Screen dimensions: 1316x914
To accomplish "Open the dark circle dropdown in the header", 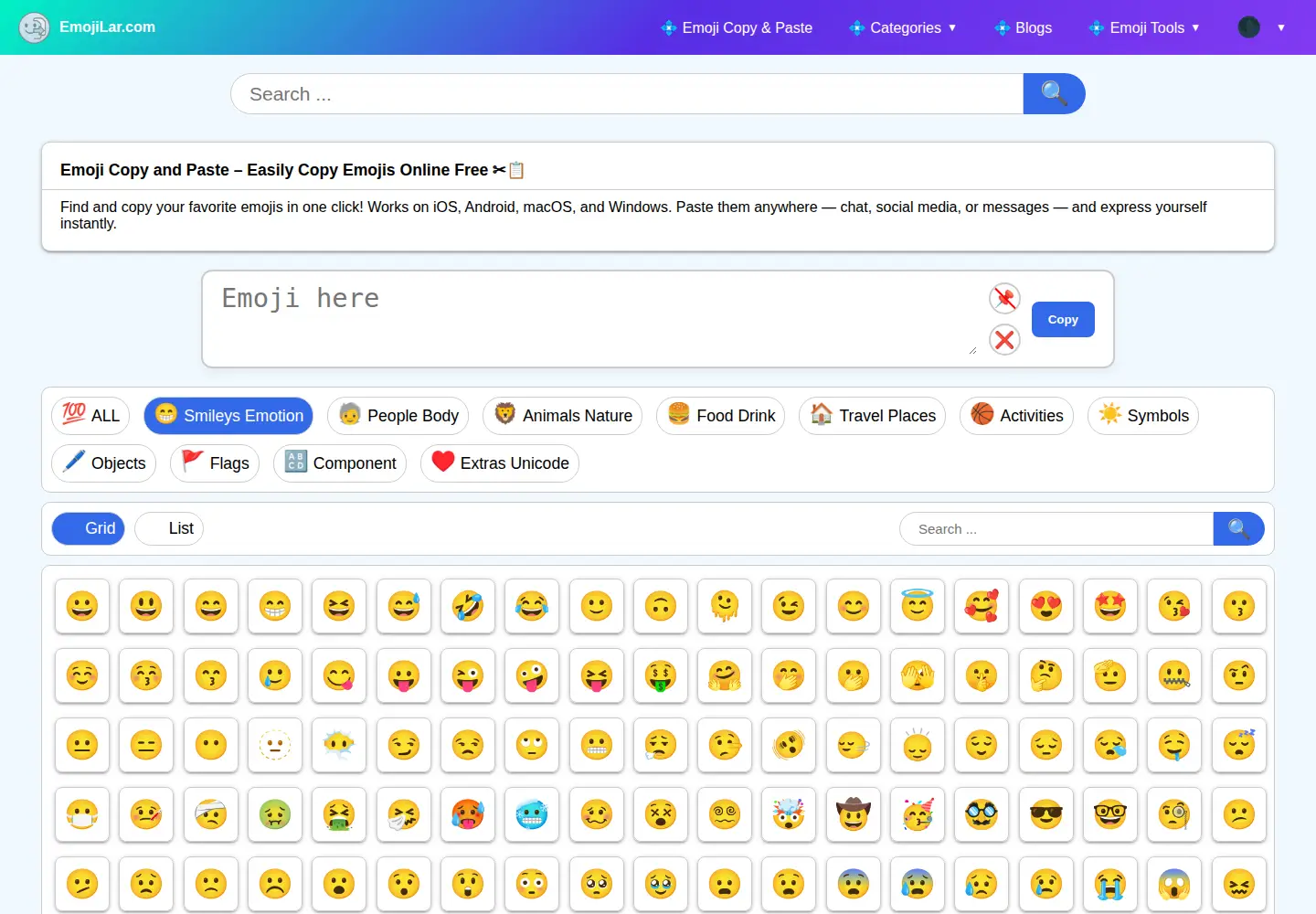I will tap(1261, 27).
